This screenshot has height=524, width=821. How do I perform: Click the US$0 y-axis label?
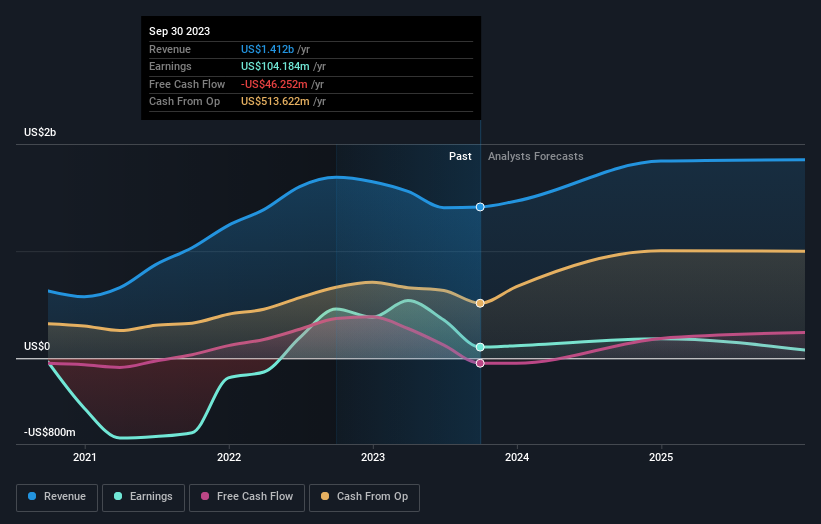[37, 347]
